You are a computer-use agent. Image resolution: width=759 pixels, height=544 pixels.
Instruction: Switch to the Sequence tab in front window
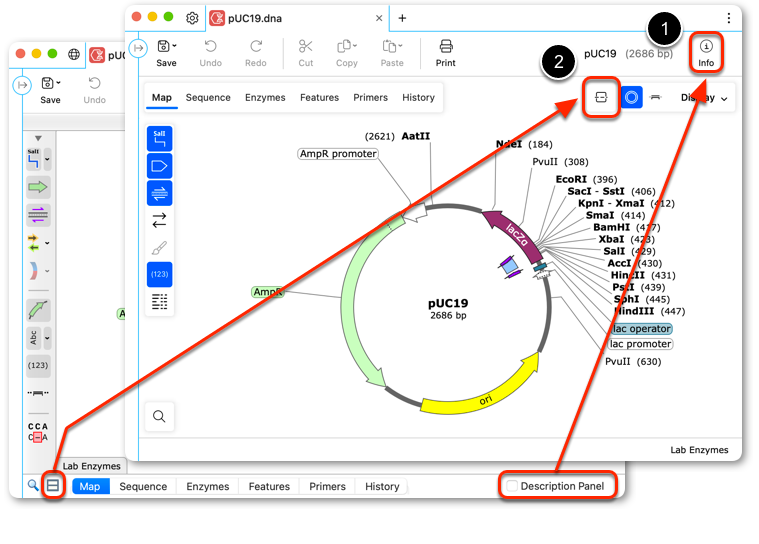pos(208,97)
